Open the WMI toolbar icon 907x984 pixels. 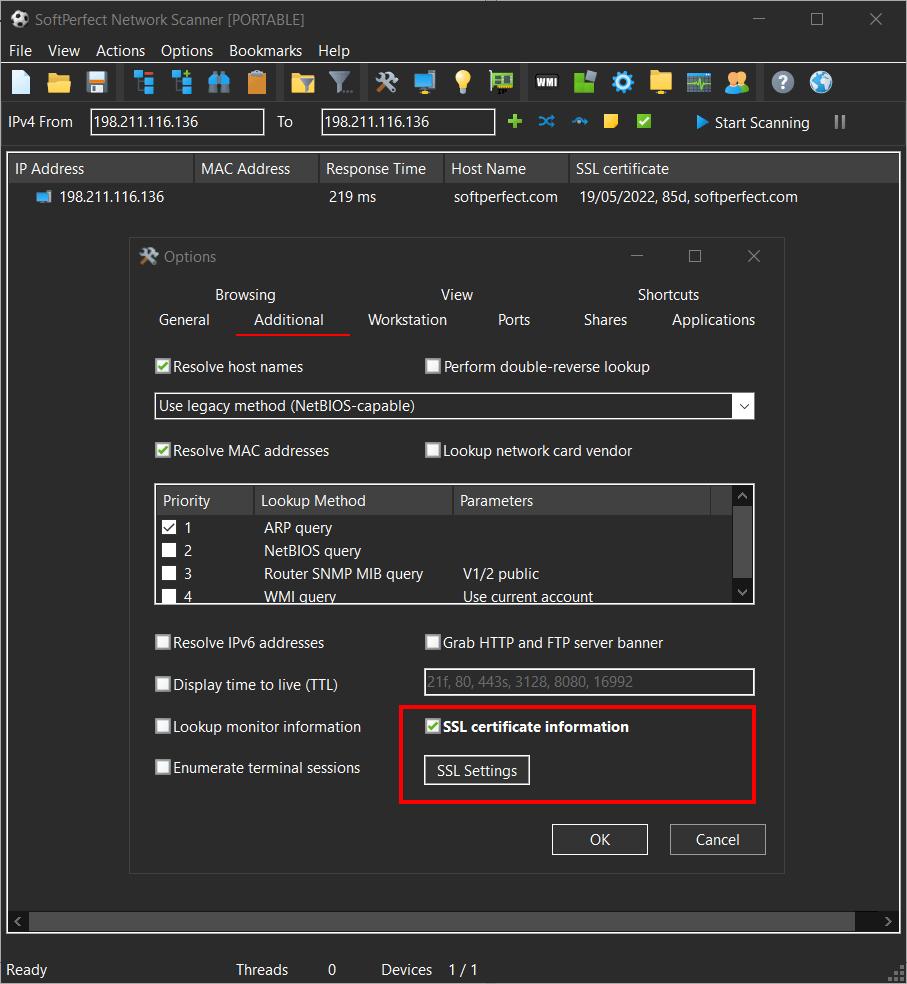[547, 82]
